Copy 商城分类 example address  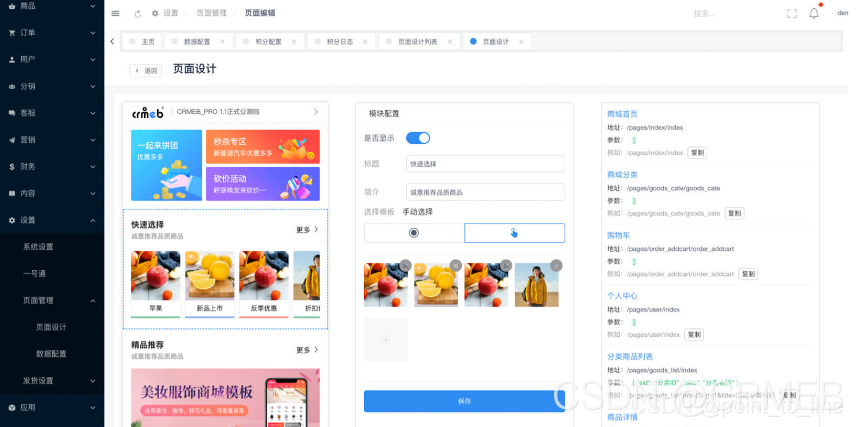click(734, 213)
